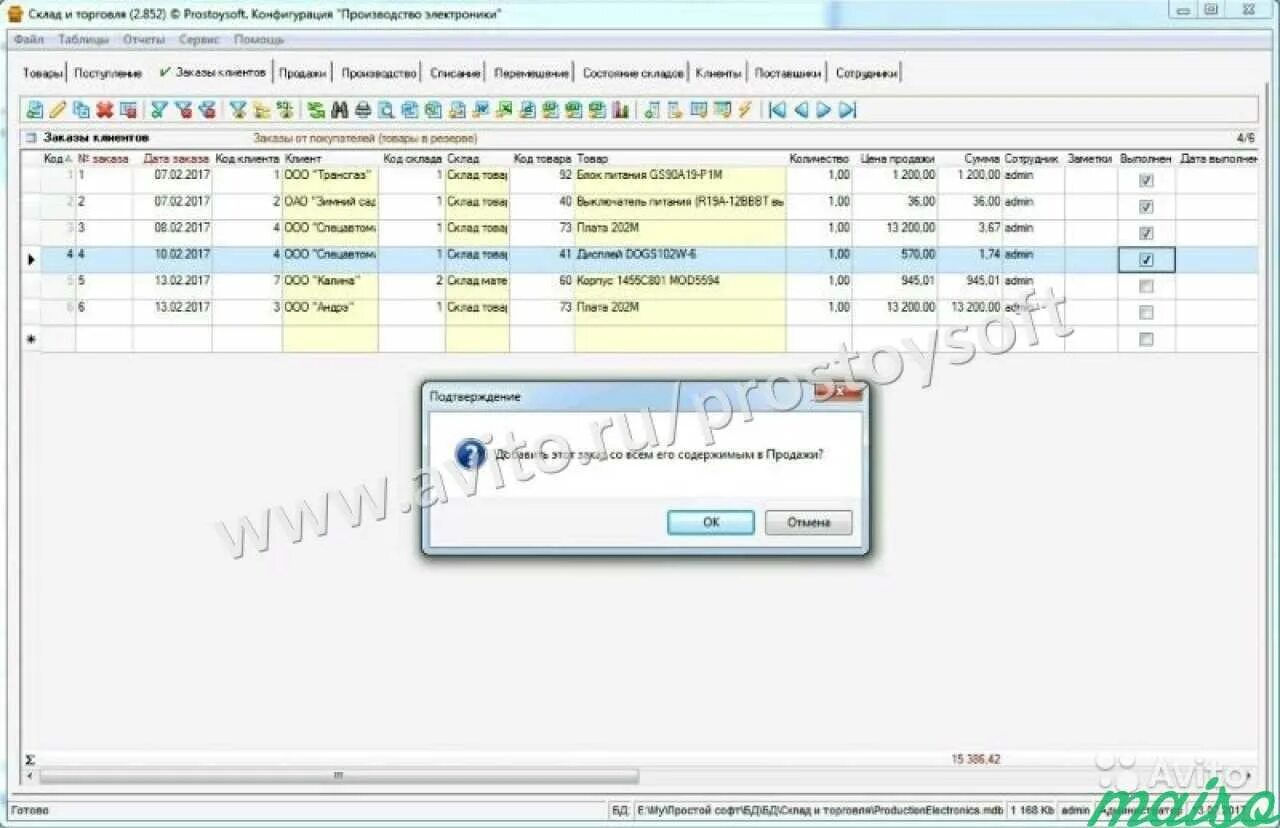
Task: Switch to the Поступление tab
Action: (108, 73)
